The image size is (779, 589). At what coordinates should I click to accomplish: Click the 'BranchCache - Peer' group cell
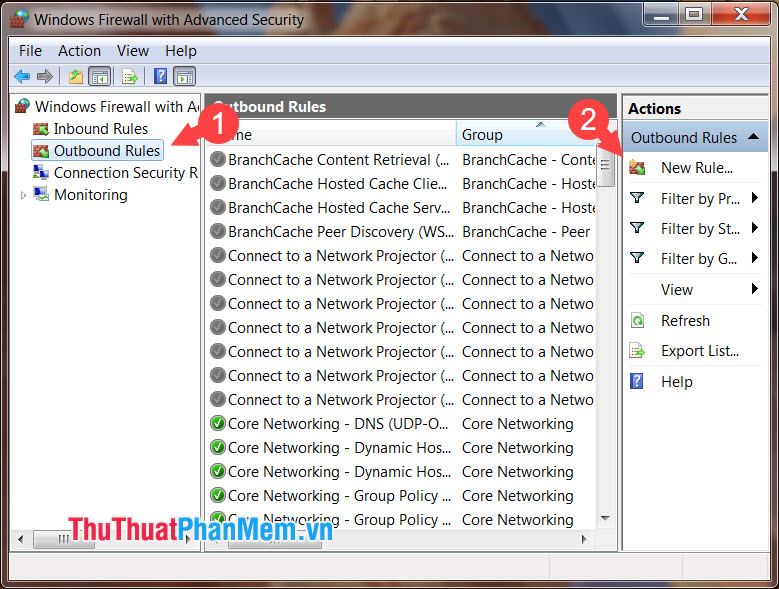point(526,232)
